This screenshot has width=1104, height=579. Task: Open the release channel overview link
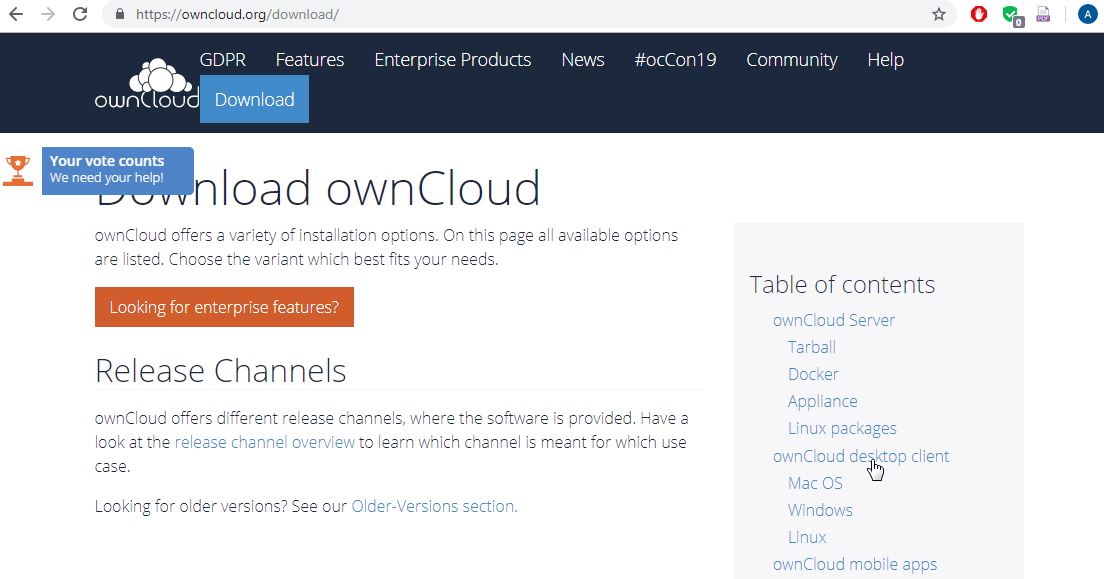[x=265, y=442]
